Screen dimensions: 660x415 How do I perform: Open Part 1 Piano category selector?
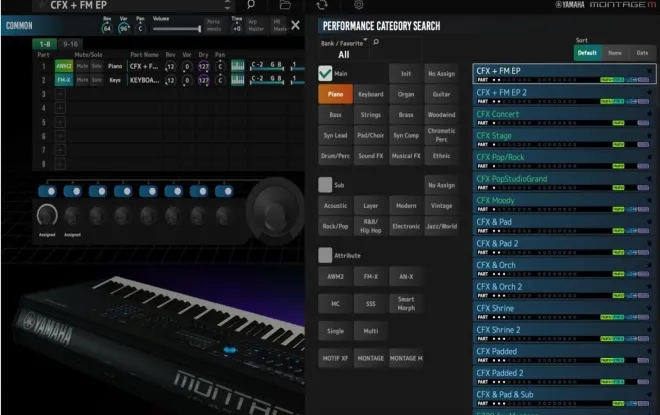115,66
